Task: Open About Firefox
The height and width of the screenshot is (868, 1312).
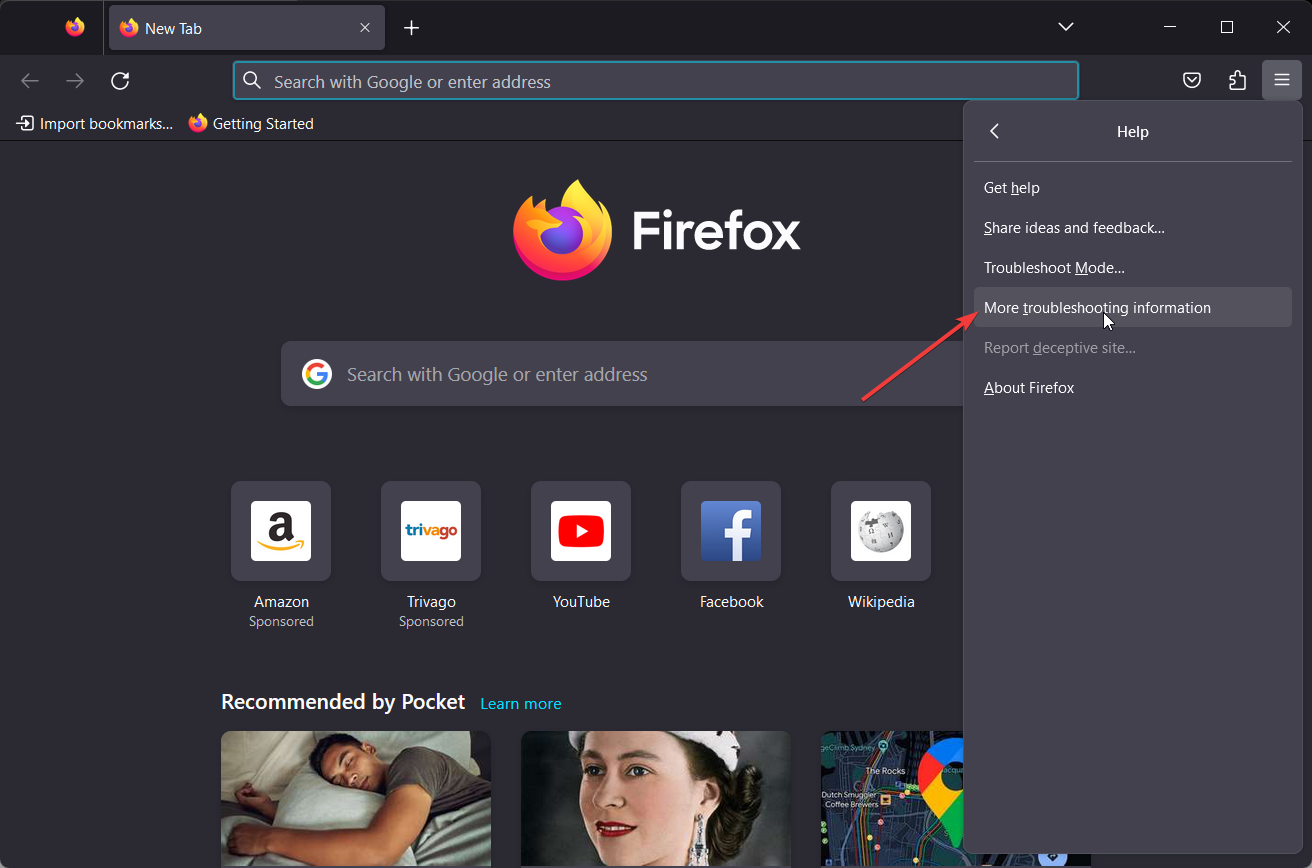Action: (x=1029, y=387)
